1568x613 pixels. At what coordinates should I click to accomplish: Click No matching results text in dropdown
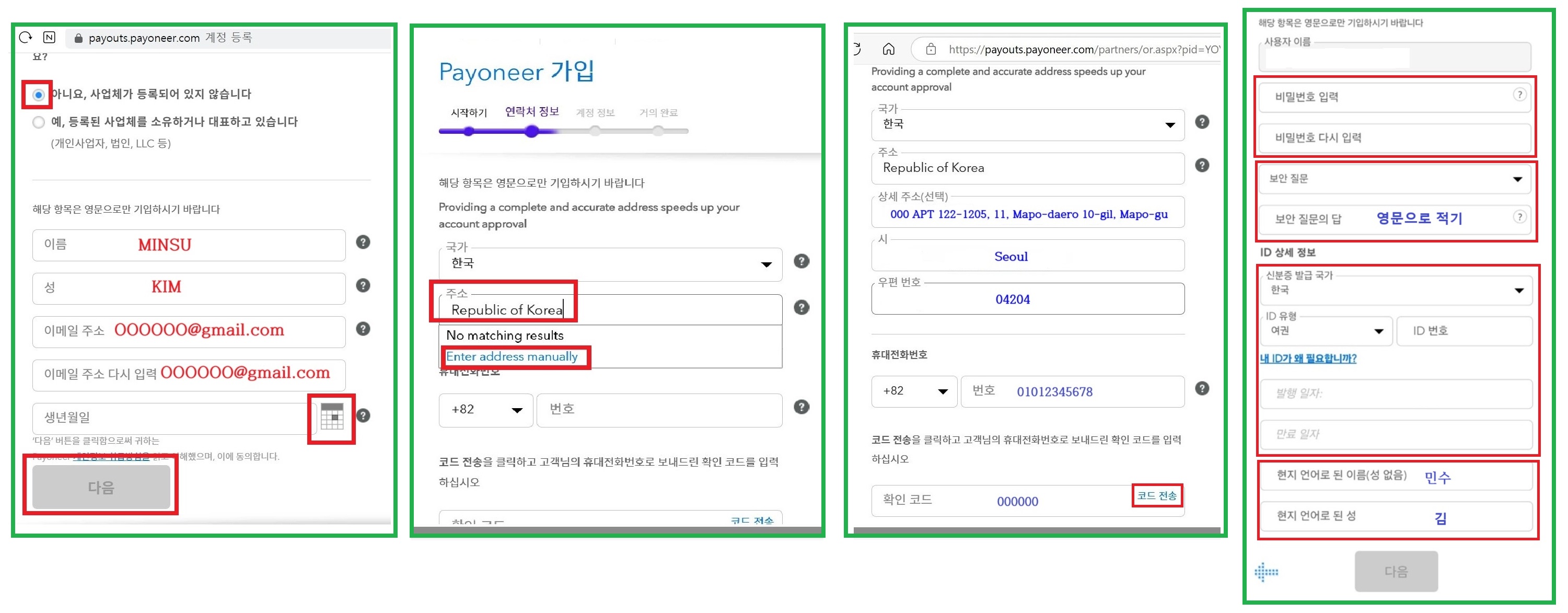coord(505,336)
